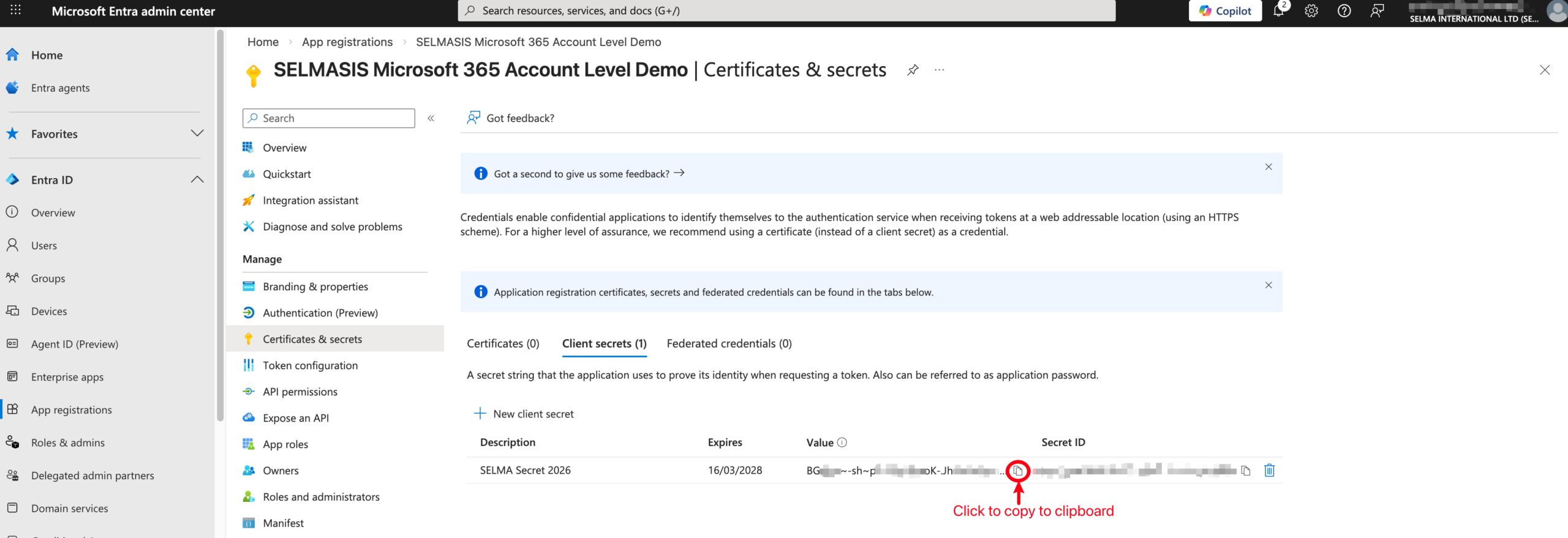Collapse the app registration side menu

[x=431, y=119]
